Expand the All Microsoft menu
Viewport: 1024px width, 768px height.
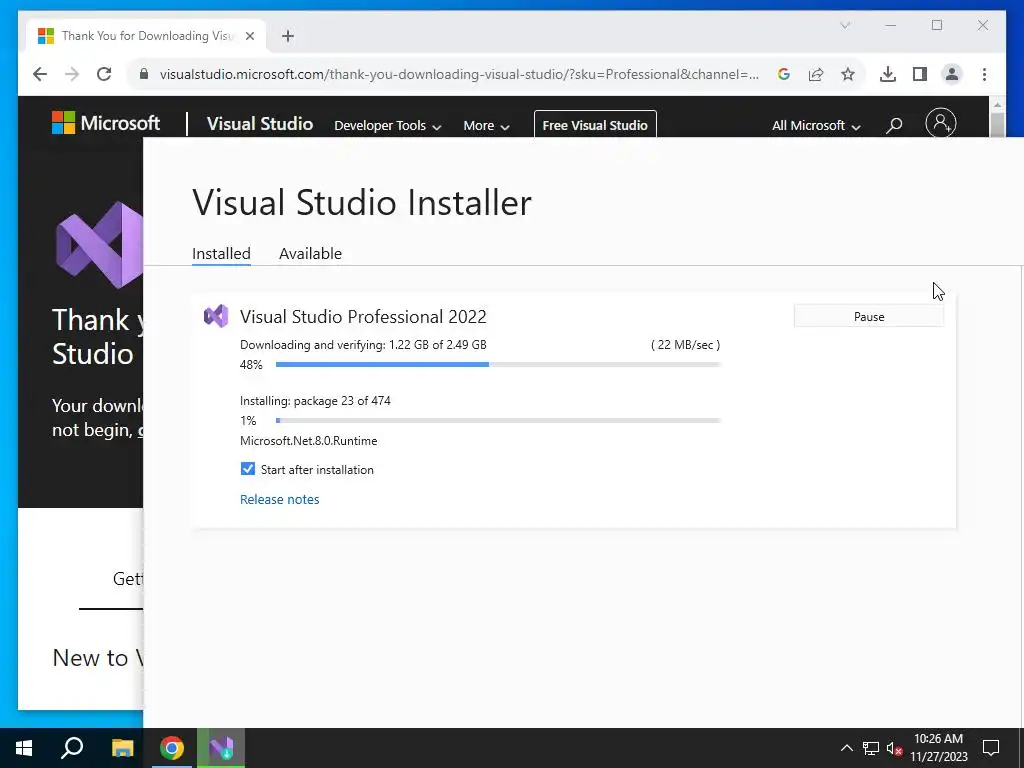click(x=816, y=125)
